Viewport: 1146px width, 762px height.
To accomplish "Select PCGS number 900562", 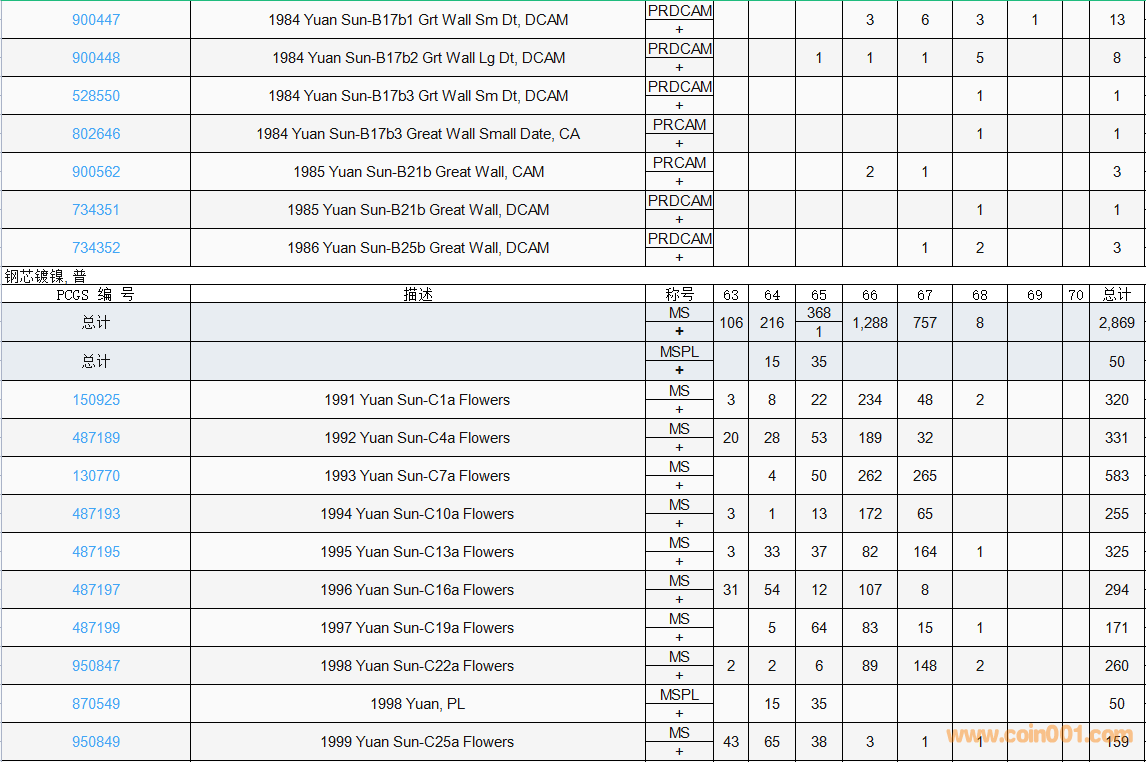I will point(96,172).
